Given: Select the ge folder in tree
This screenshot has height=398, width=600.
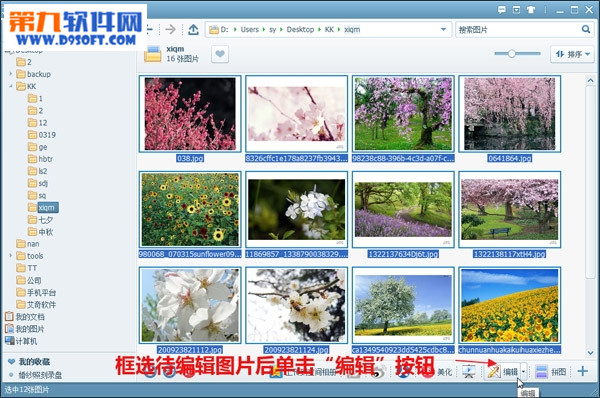Looking at the screenshot, I should tap(38, 147).
